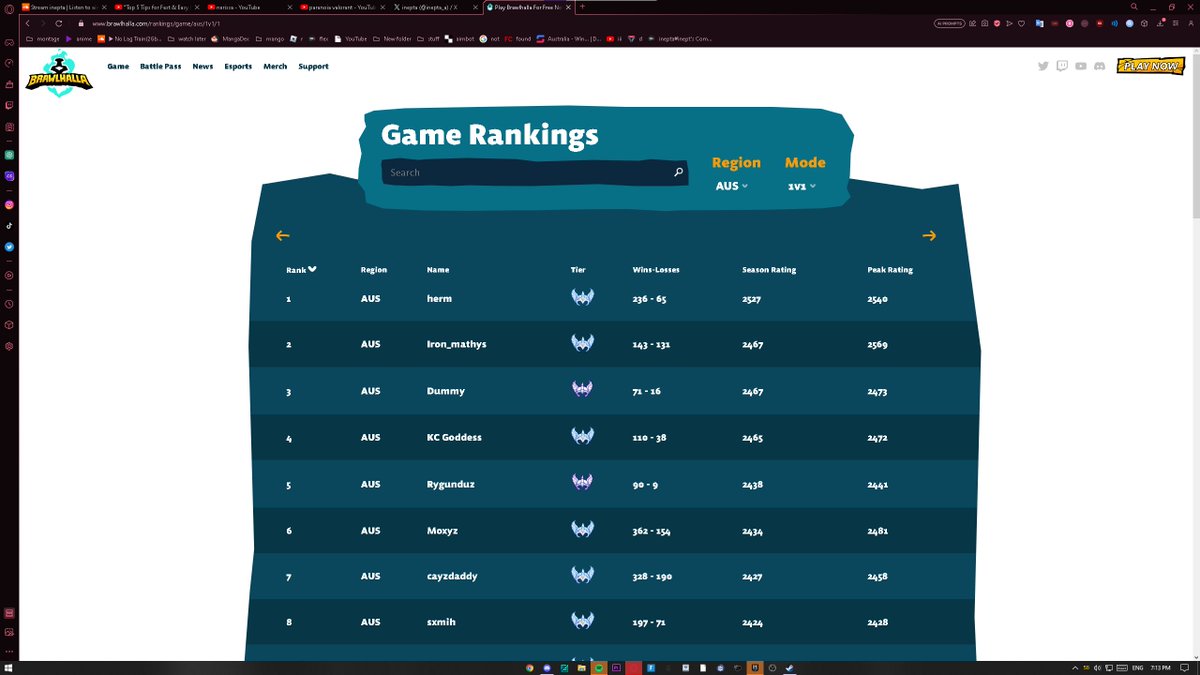Screen dimensions: 1200x675
Task: Open Battle Pass menu
Action: point(160,66)
